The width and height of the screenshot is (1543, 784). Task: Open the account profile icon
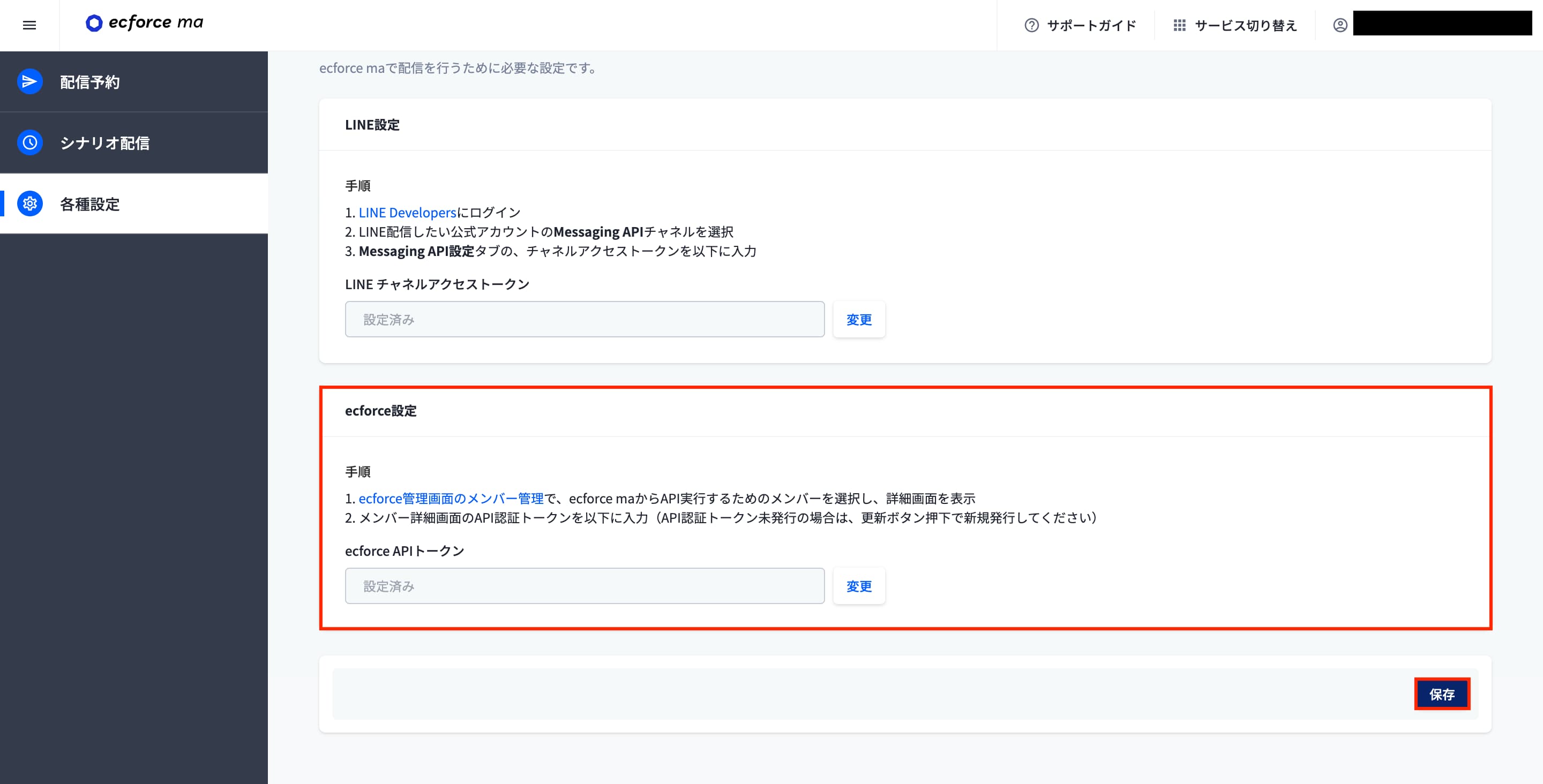(1339, 25)
